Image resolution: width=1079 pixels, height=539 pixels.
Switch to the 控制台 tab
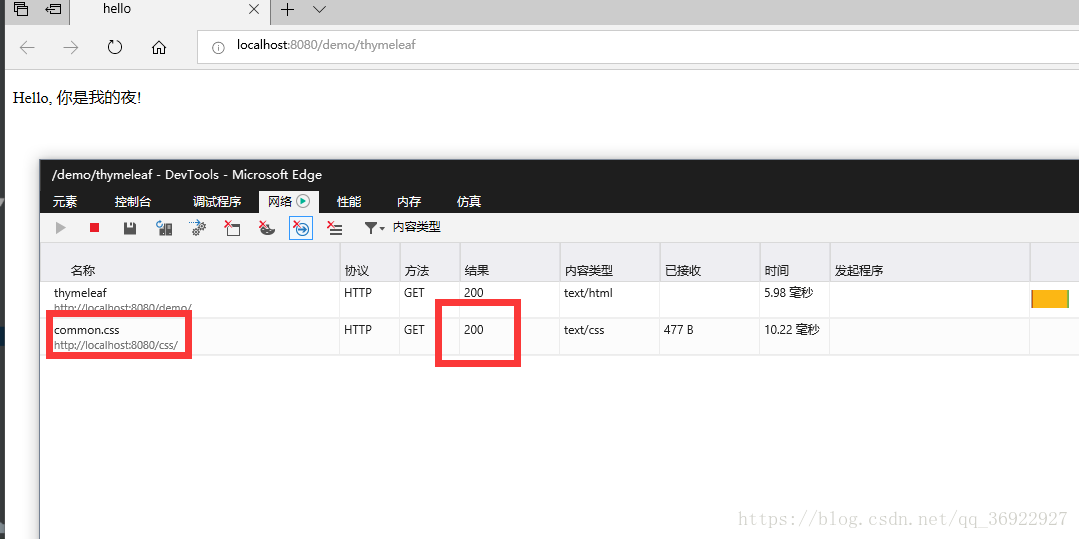pos(133,202)
